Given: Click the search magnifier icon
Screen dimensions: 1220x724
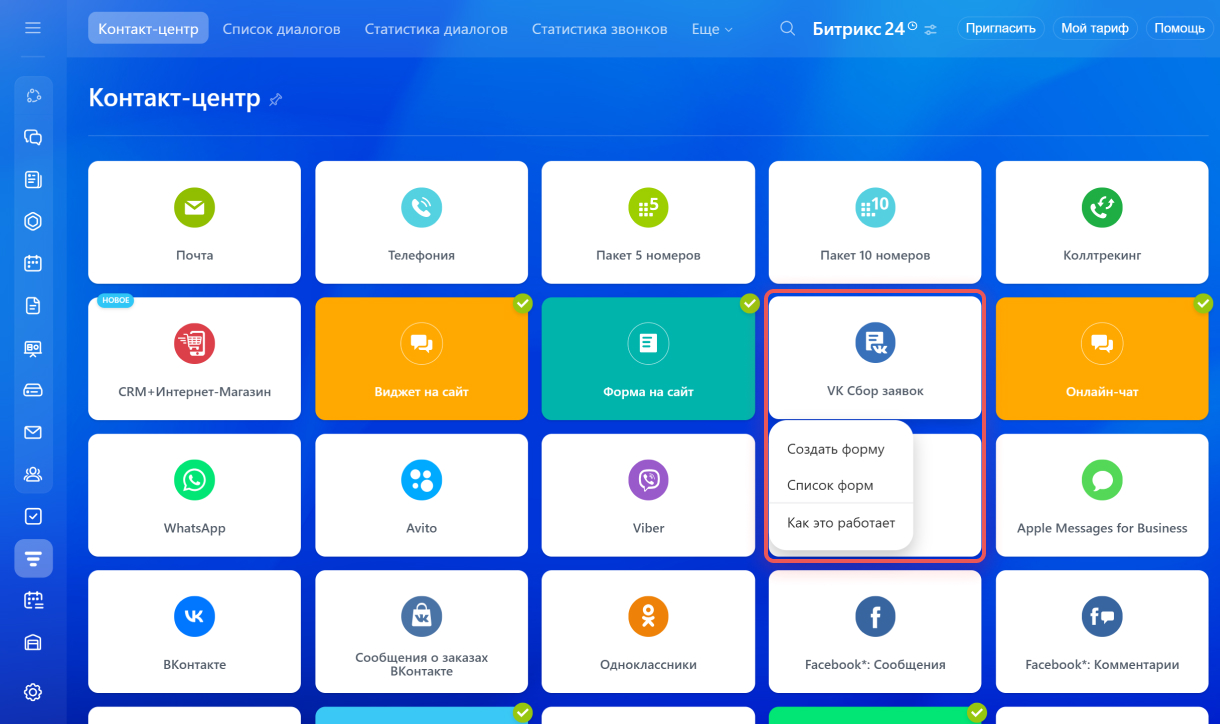Looking at the screenshot, I should coord(788,28).
